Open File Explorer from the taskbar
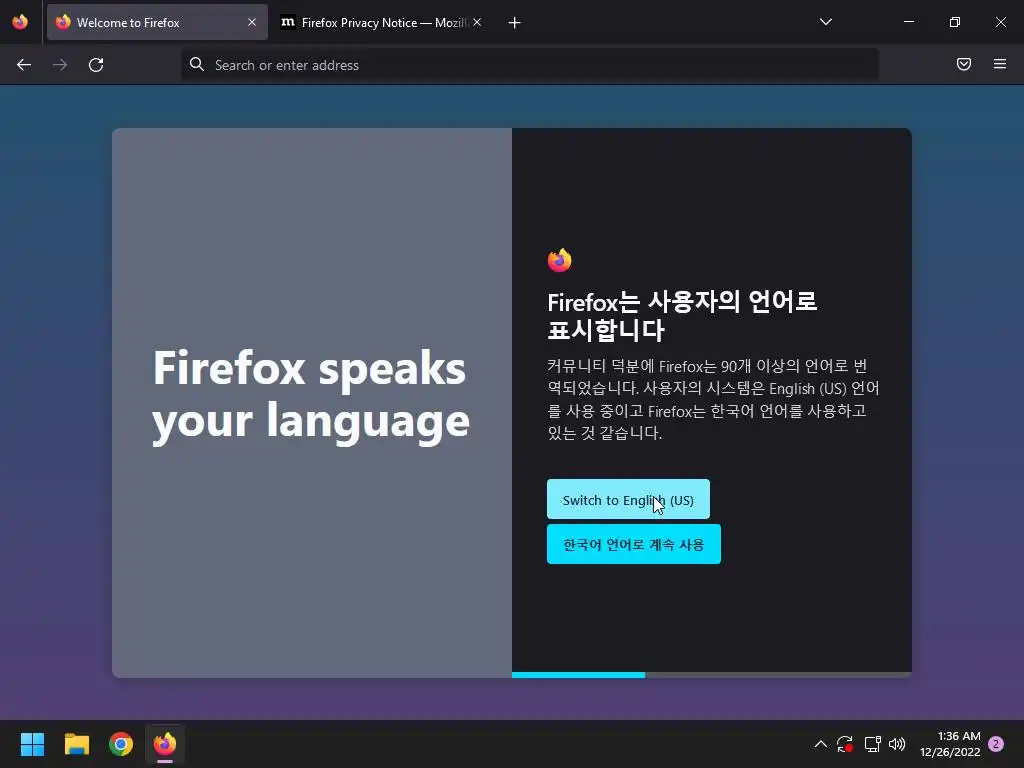This screenshot has width=1024, height=768. [x=76, y=744]
